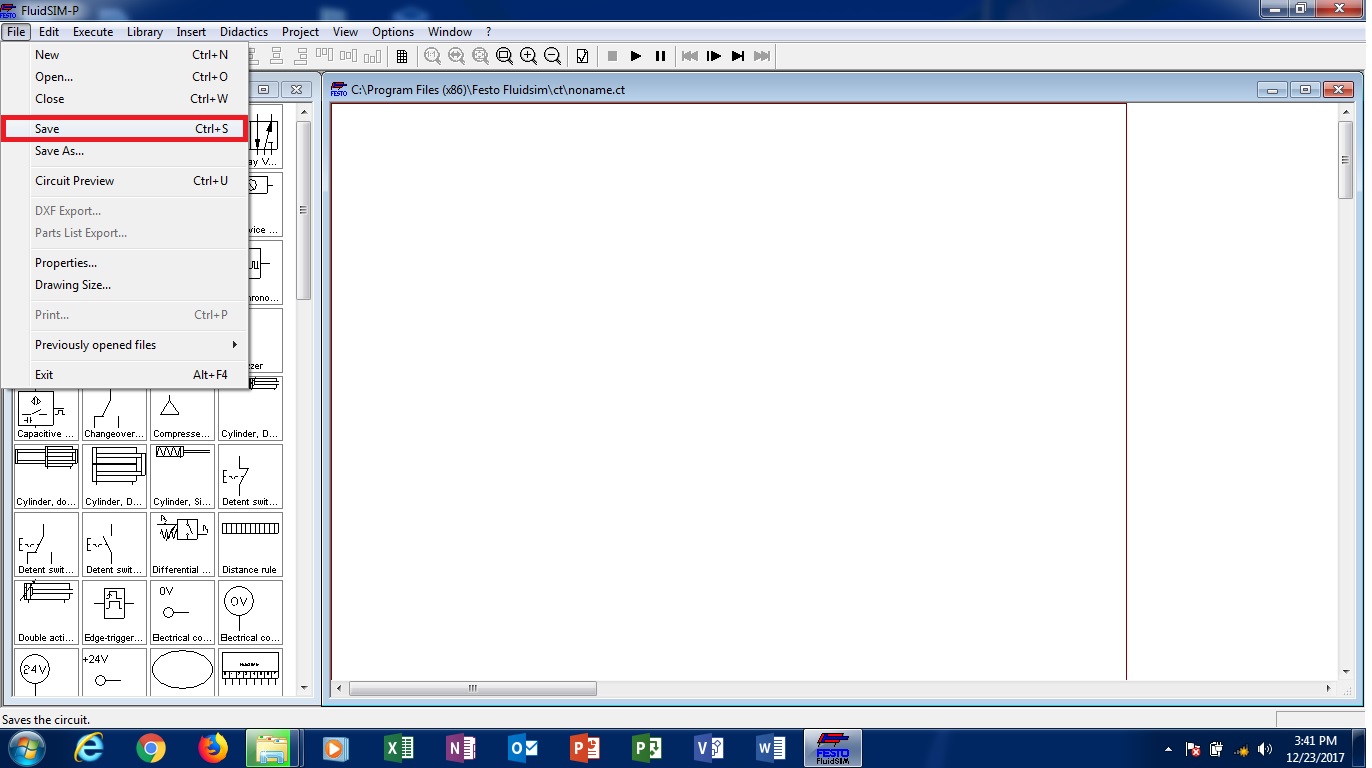Click Save in the File menu
Screen dimensions: 1372x768
pos(124,129)
